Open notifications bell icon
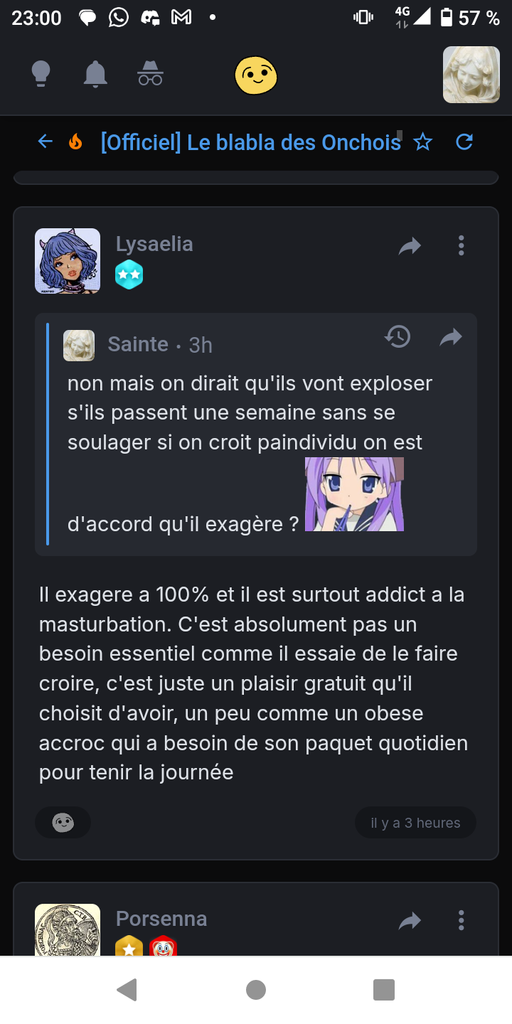This screenshot has height=1024, width=512. 95,74
